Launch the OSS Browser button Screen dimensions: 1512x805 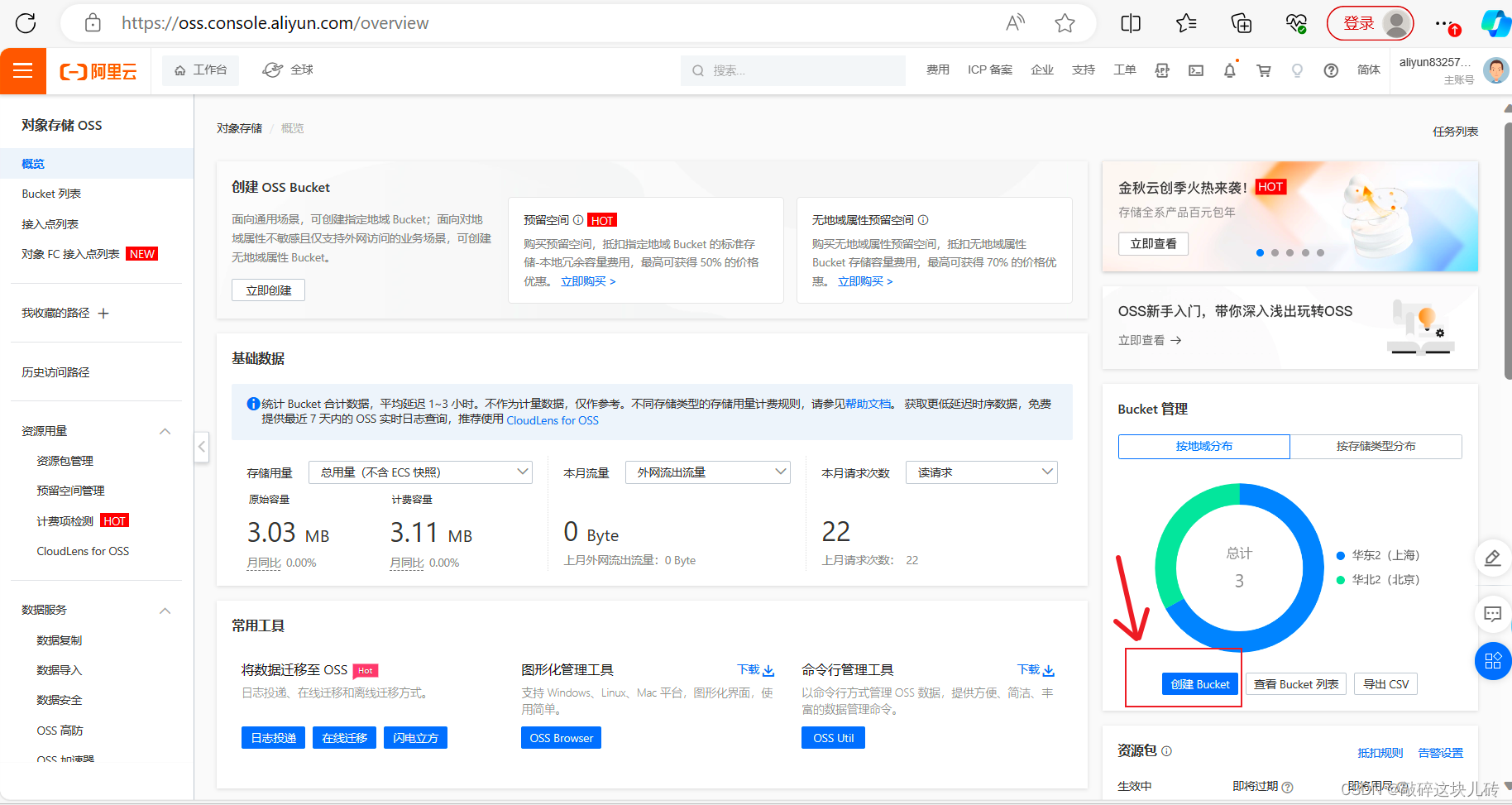(x=562, y=738)
